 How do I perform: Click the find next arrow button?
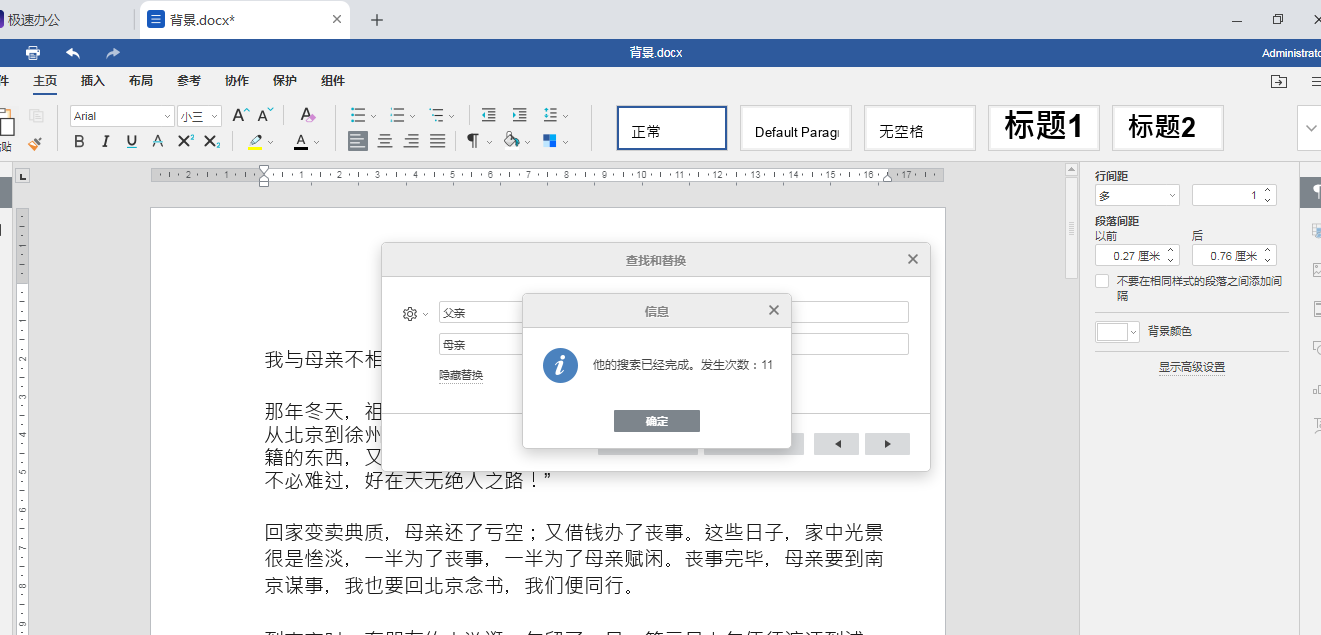point(887,444)
